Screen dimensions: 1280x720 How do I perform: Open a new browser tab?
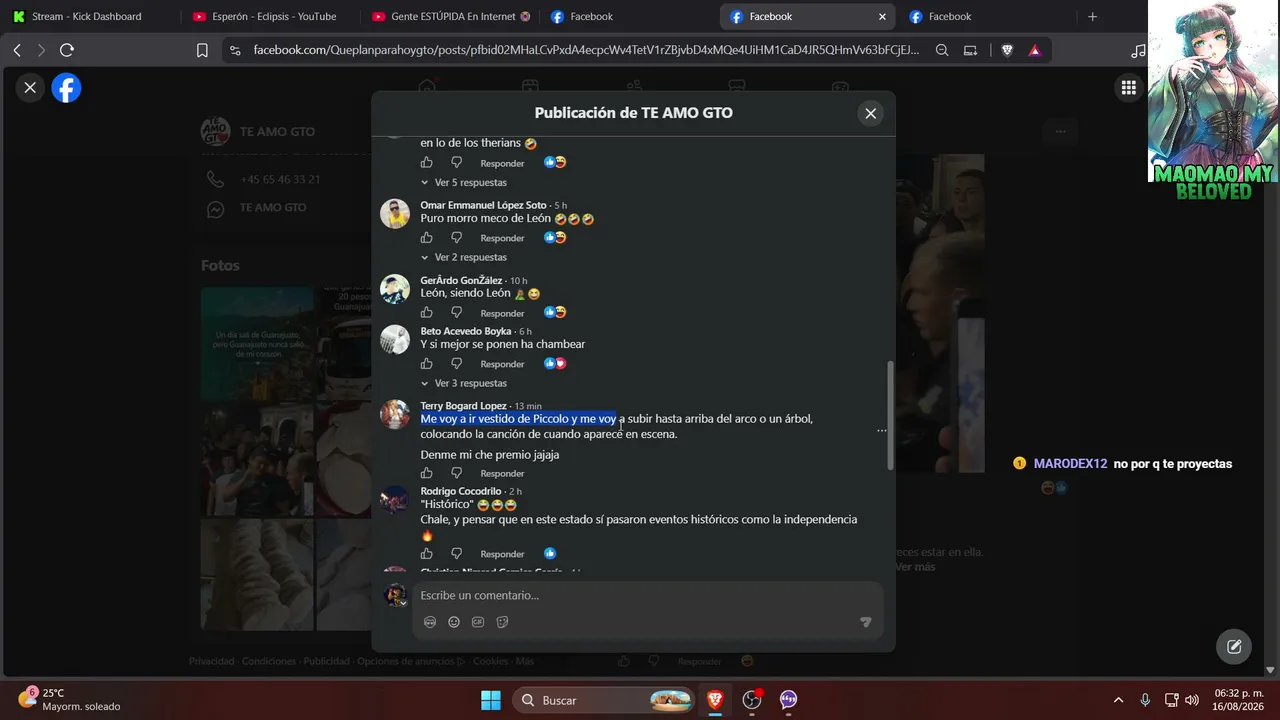pos(1092,16)
